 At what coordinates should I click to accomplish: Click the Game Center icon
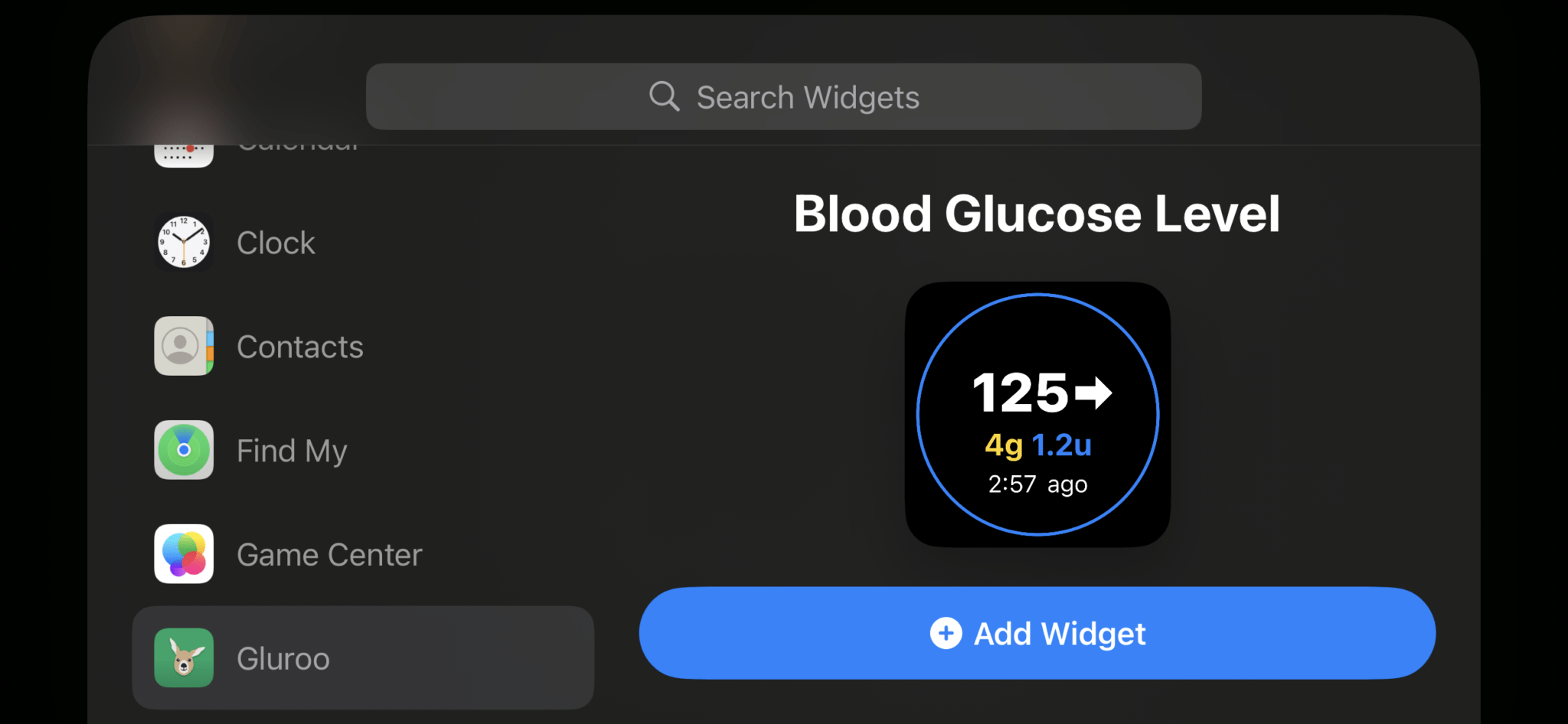pos(184,554)
